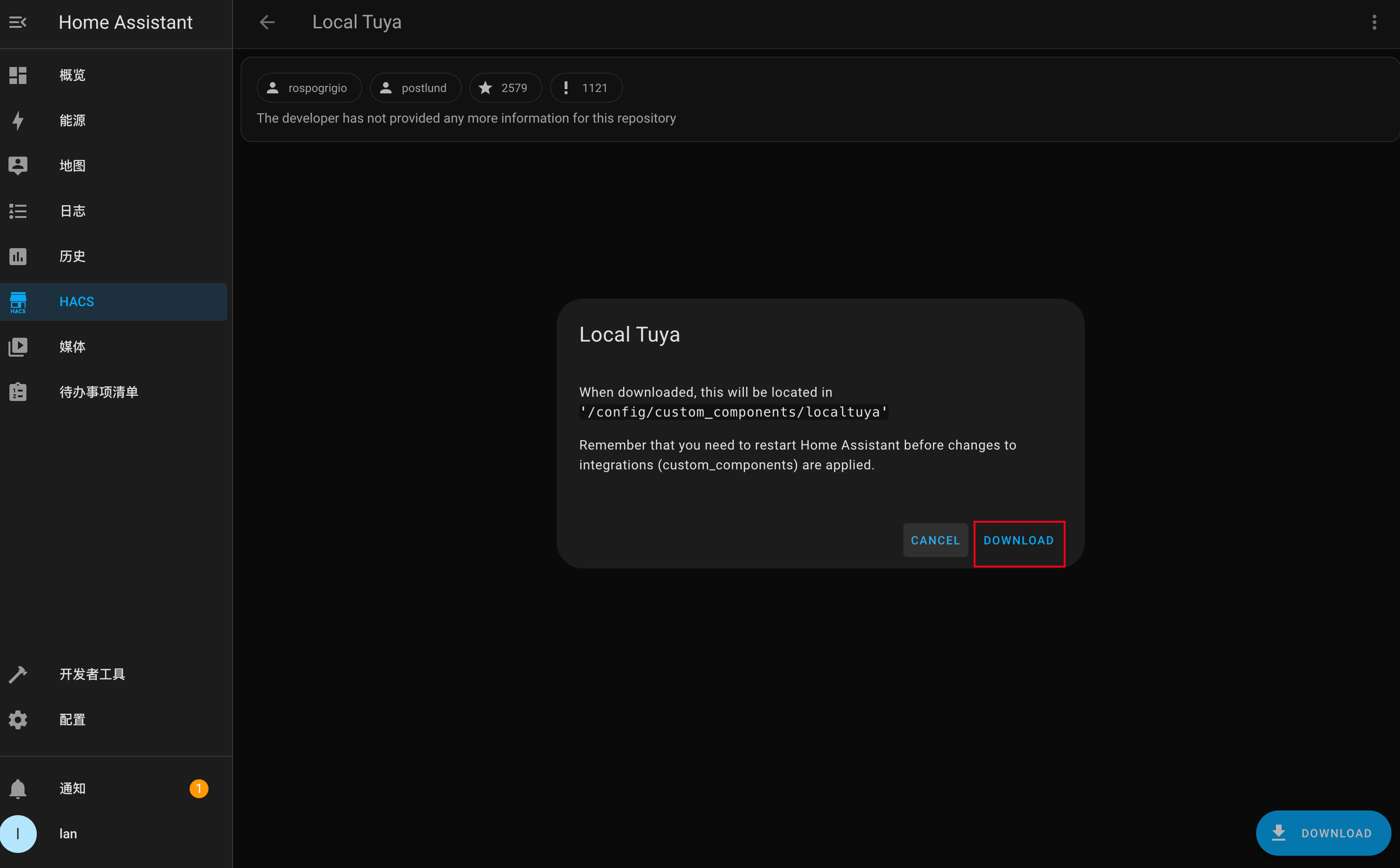Click the HACS store icon
This screenshot has width=1400, height=868.
(18, 302)
